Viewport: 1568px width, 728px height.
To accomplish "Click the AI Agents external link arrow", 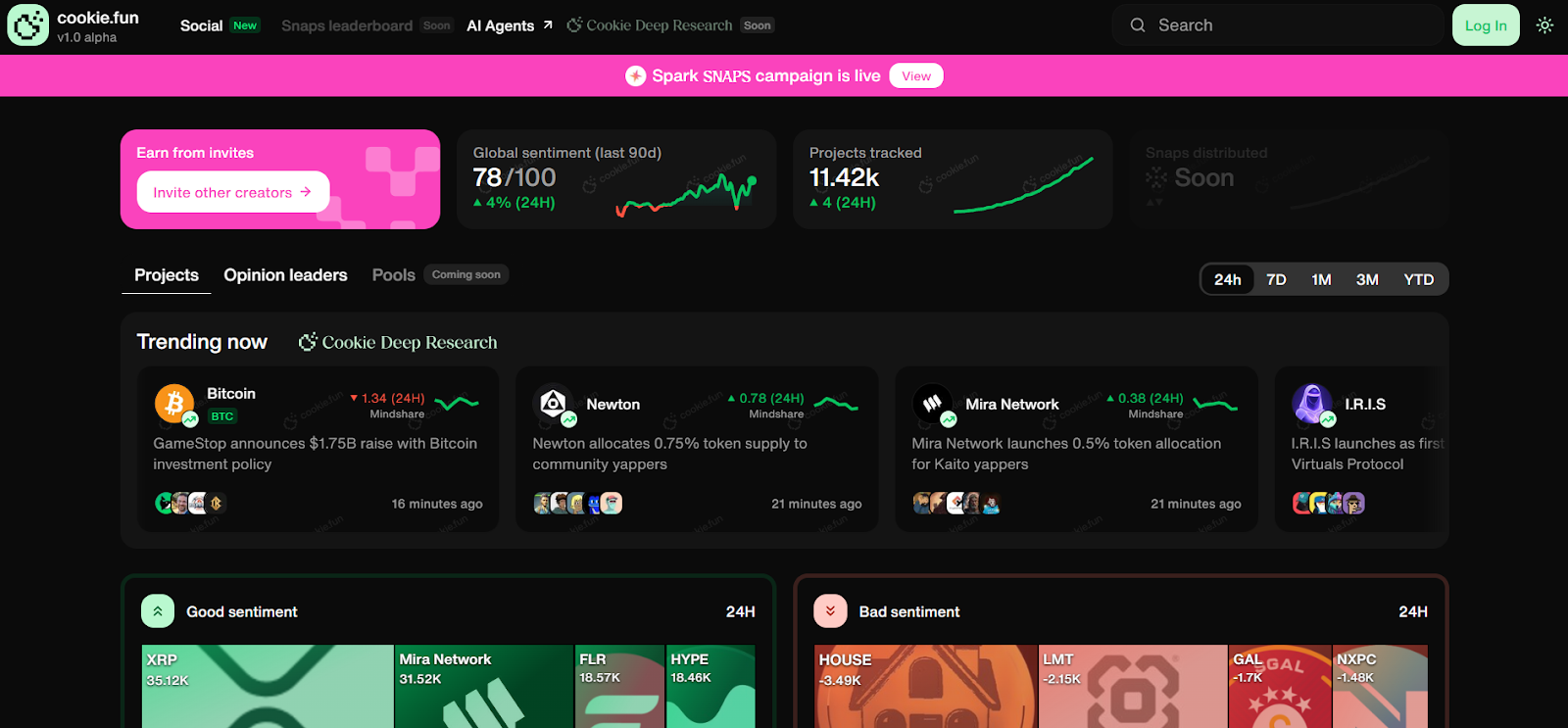I will click(548, 25).
